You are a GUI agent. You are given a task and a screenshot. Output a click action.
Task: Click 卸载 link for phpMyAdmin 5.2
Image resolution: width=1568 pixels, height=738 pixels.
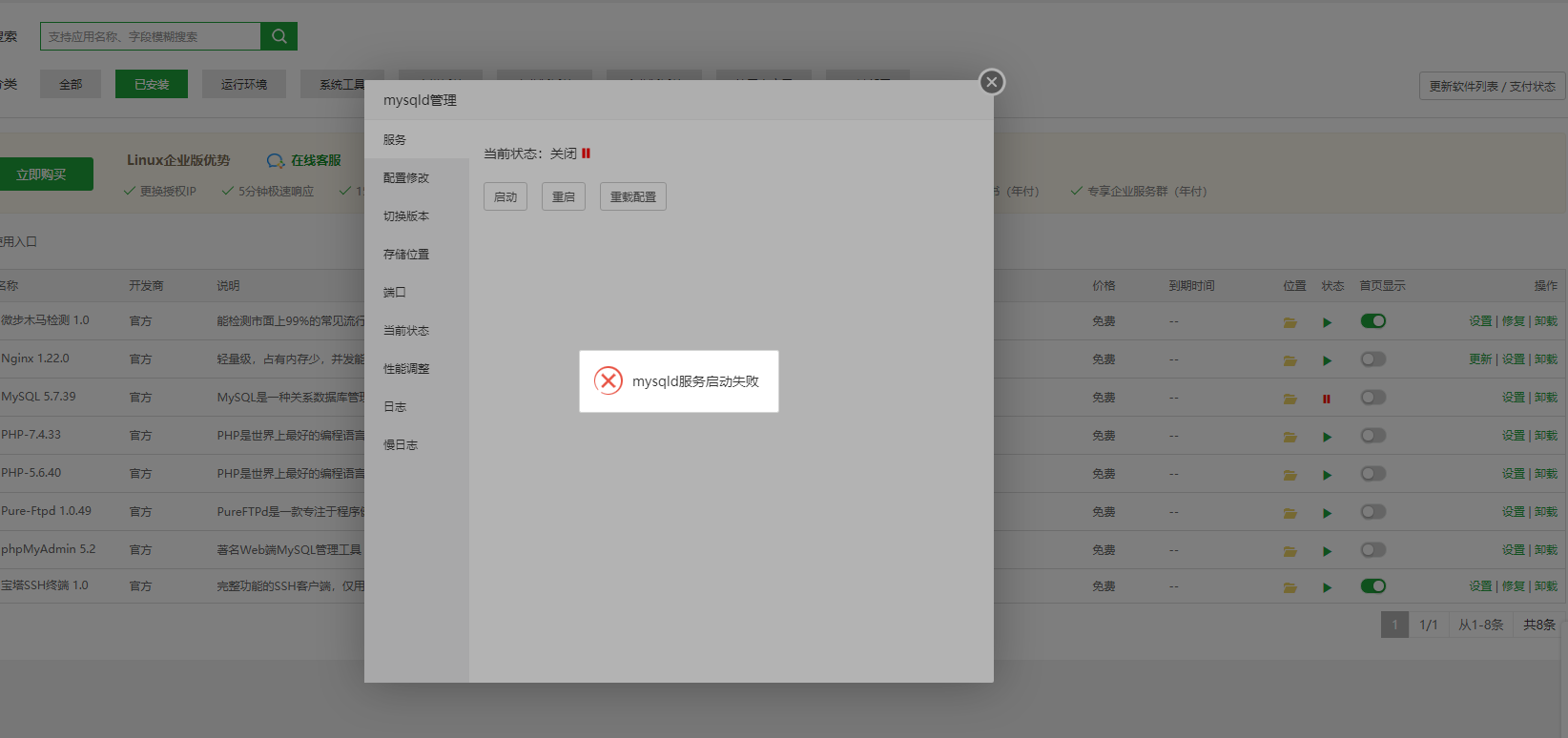coord(1546,550)
